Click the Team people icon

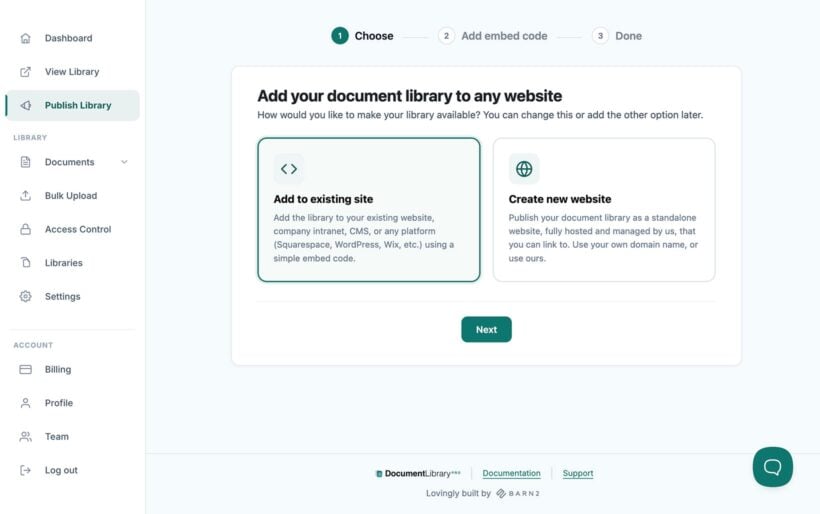25,436
